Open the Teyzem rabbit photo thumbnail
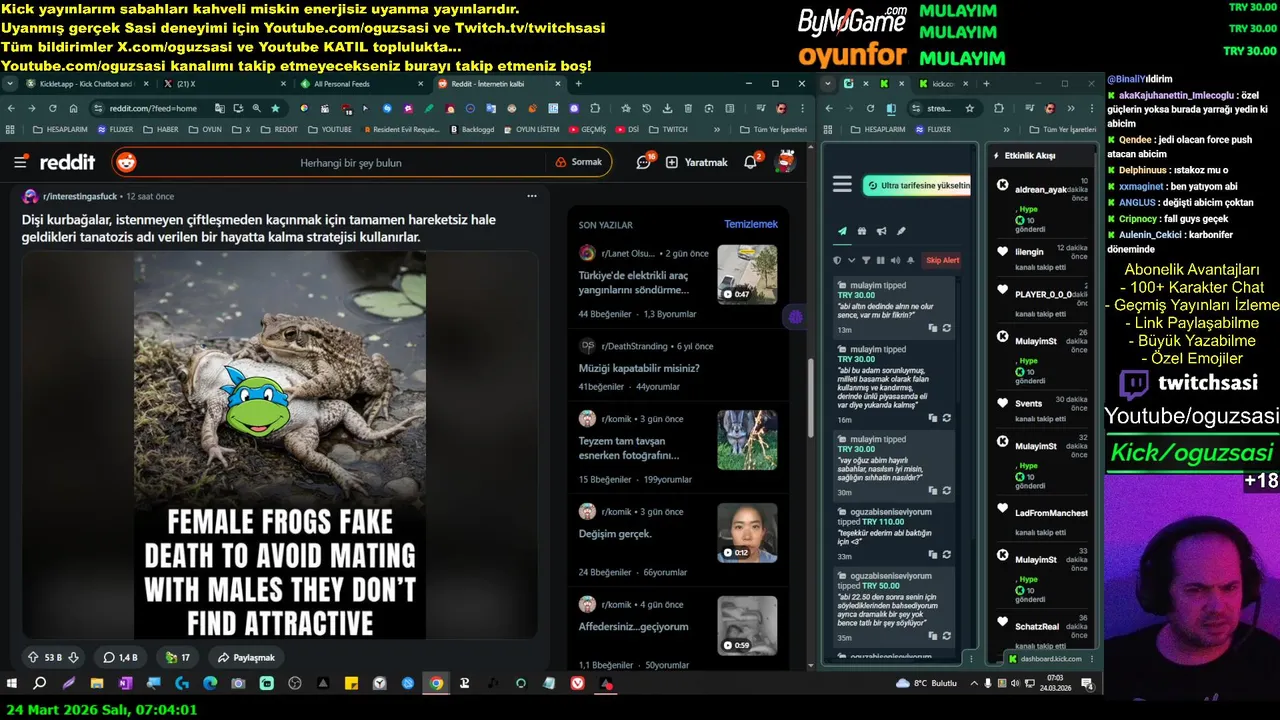Image resolution: width=1280 pixels, height=720 pixels. pyautogui.click(x=747, y=440)
